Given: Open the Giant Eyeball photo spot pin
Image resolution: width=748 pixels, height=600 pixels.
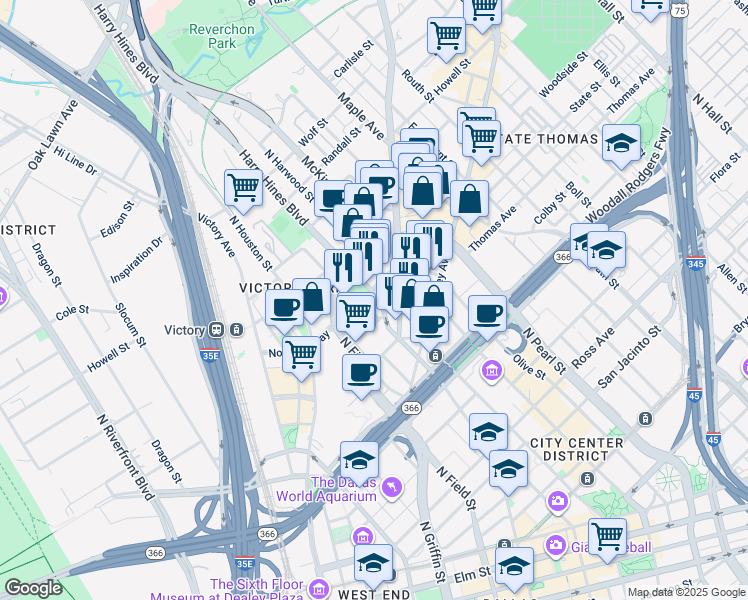Looking at the screenshot, I should (x=555, y=545).
